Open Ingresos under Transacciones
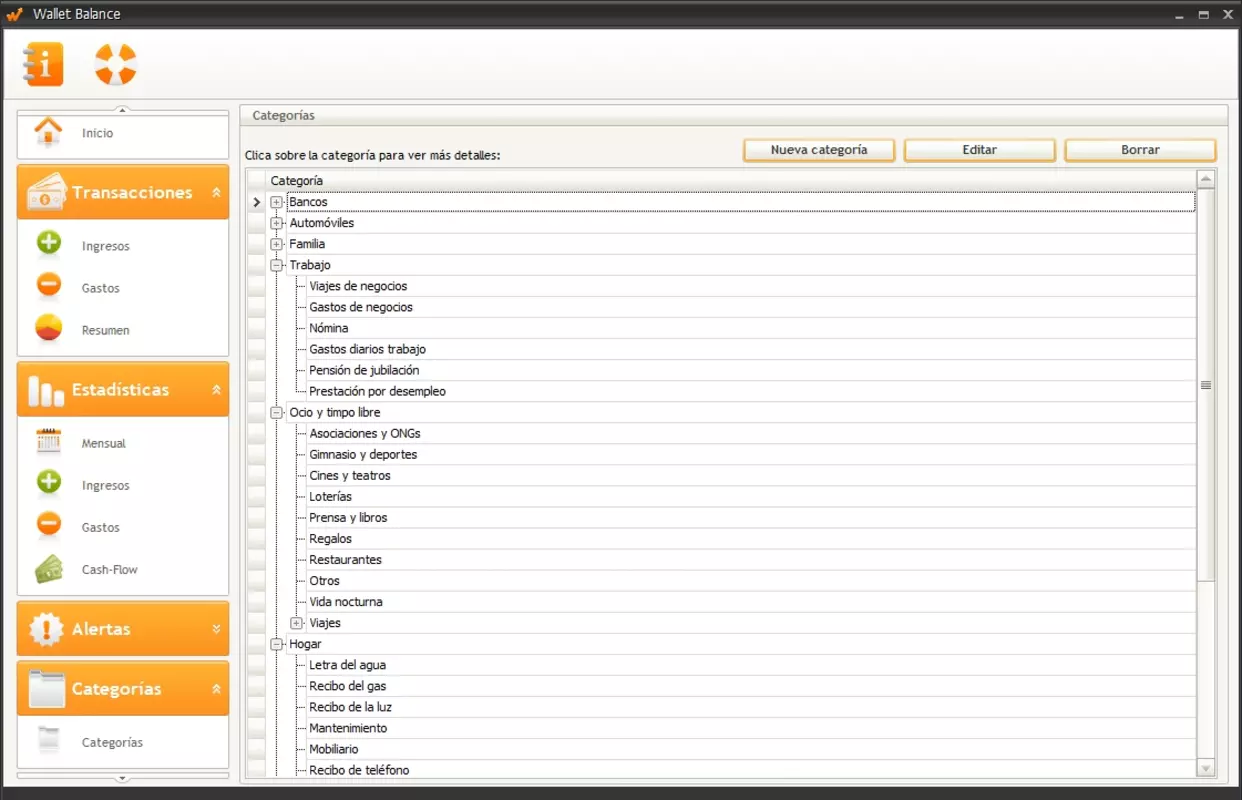This screenshot has height=800, width=1242. [x=106, y=246]
